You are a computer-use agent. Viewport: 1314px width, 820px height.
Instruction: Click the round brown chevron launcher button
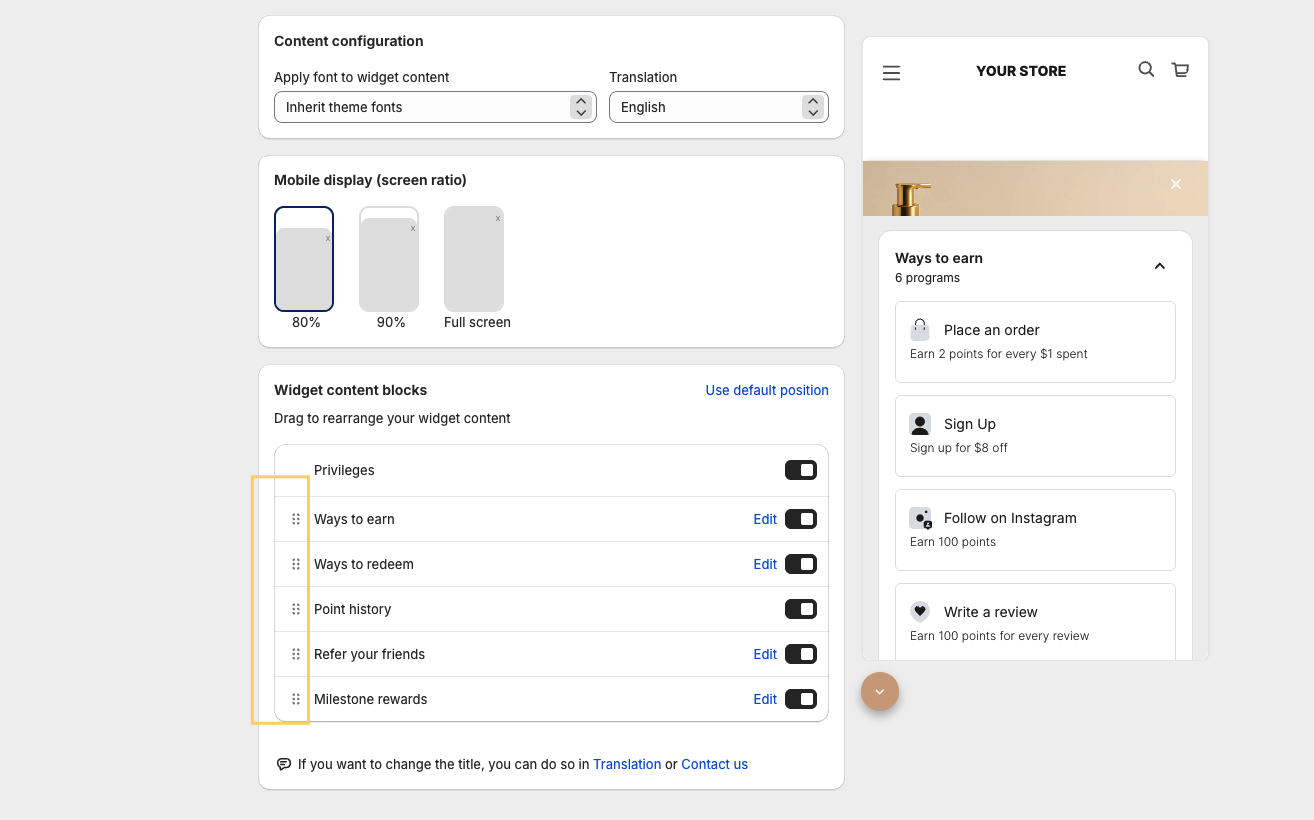click(880, 691)
